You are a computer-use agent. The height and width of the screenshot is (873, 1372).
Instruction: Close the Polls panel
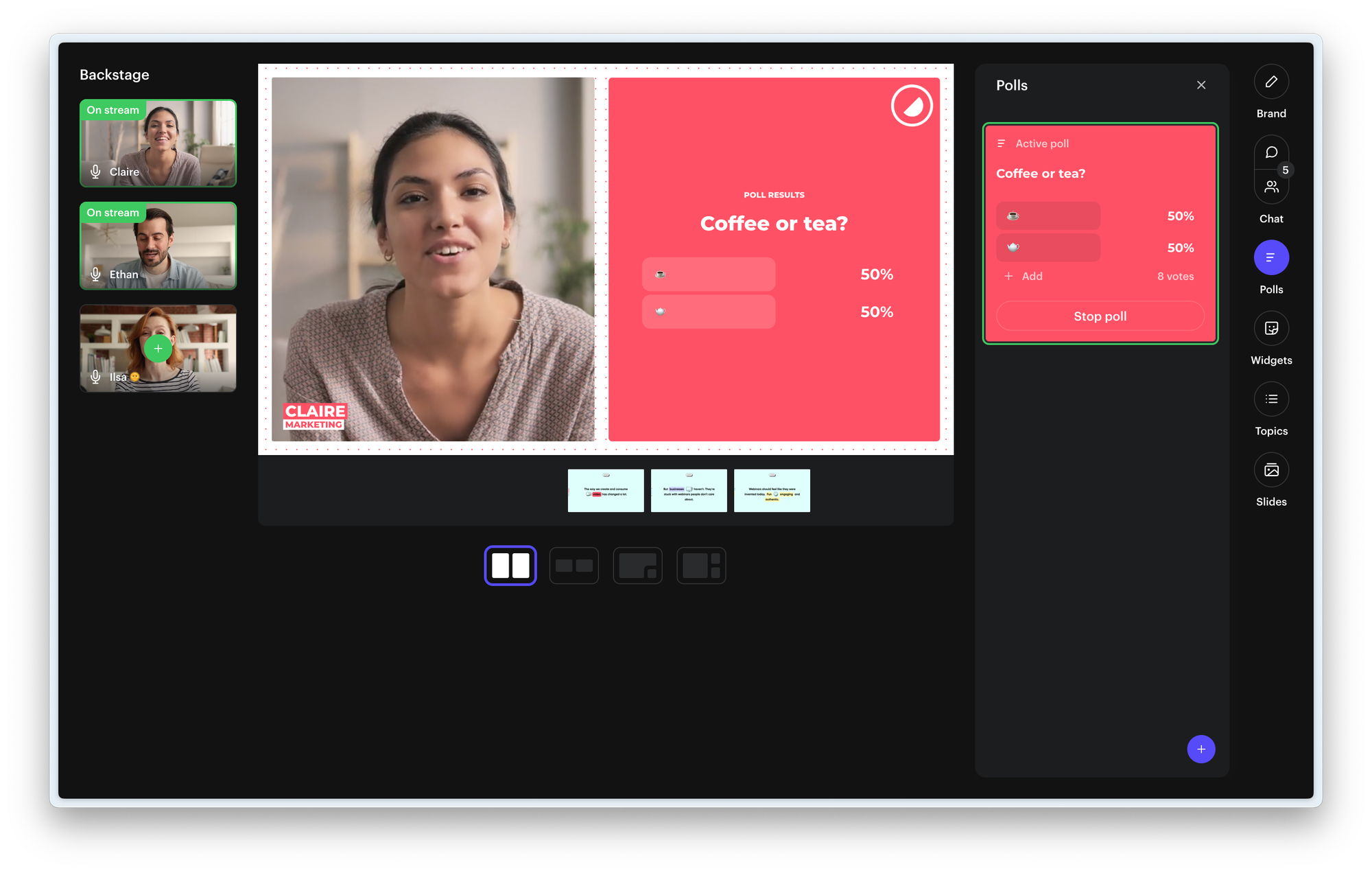[1201, 84]
